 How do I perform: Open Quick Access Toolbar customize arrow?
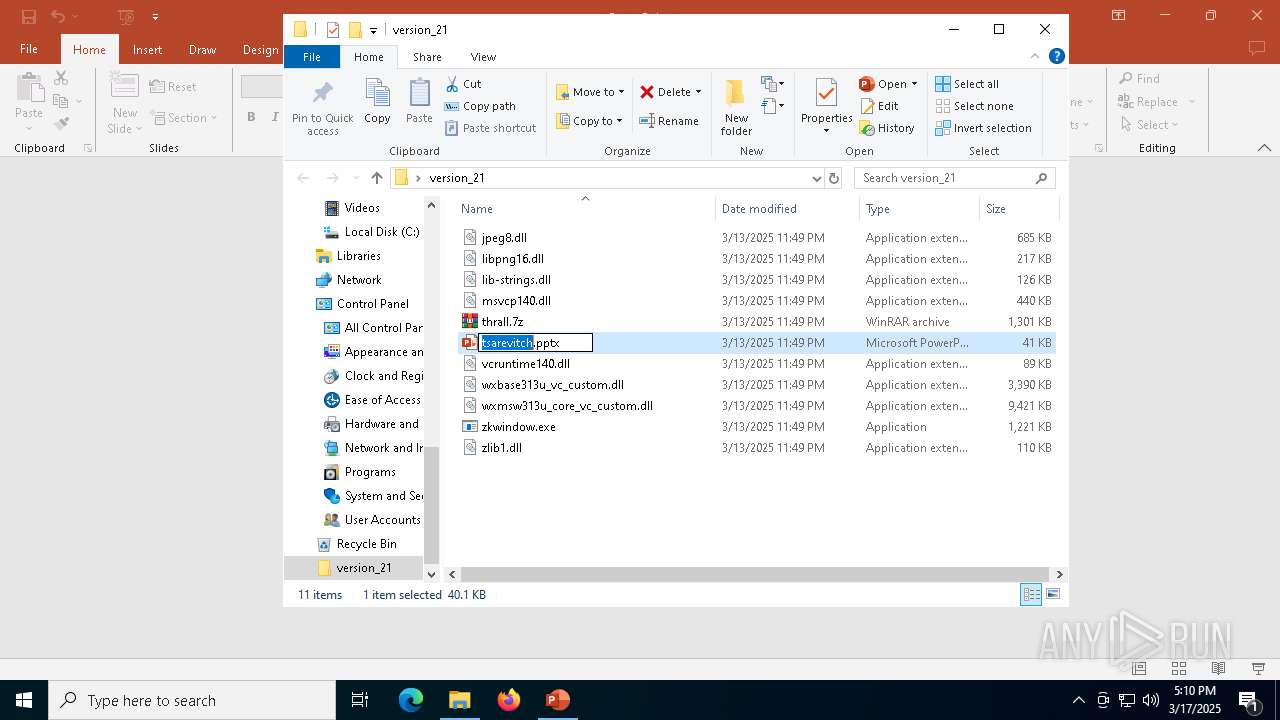click(373, 30)
